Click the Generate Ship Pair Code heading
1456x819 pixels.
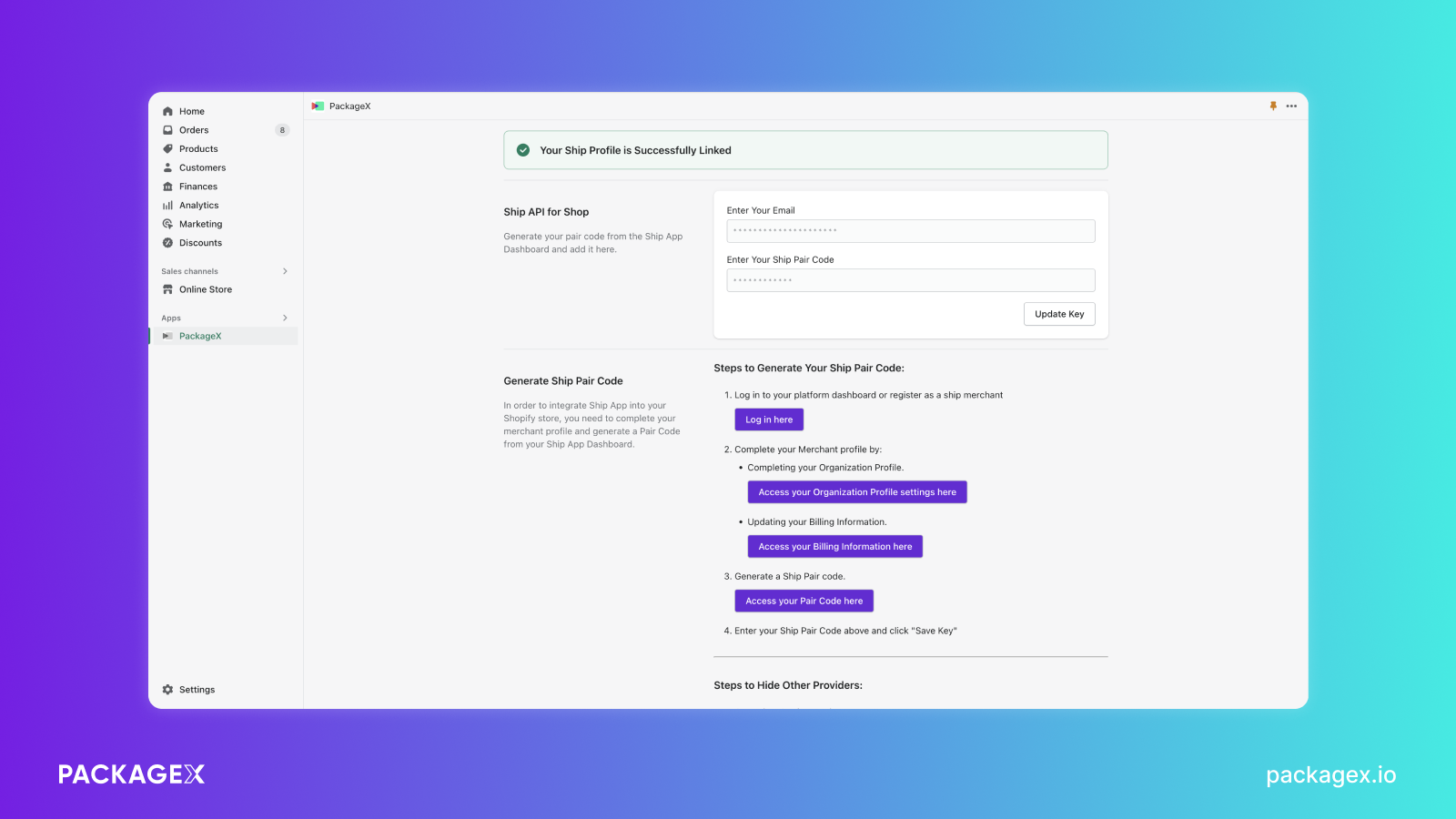[563, 381]
